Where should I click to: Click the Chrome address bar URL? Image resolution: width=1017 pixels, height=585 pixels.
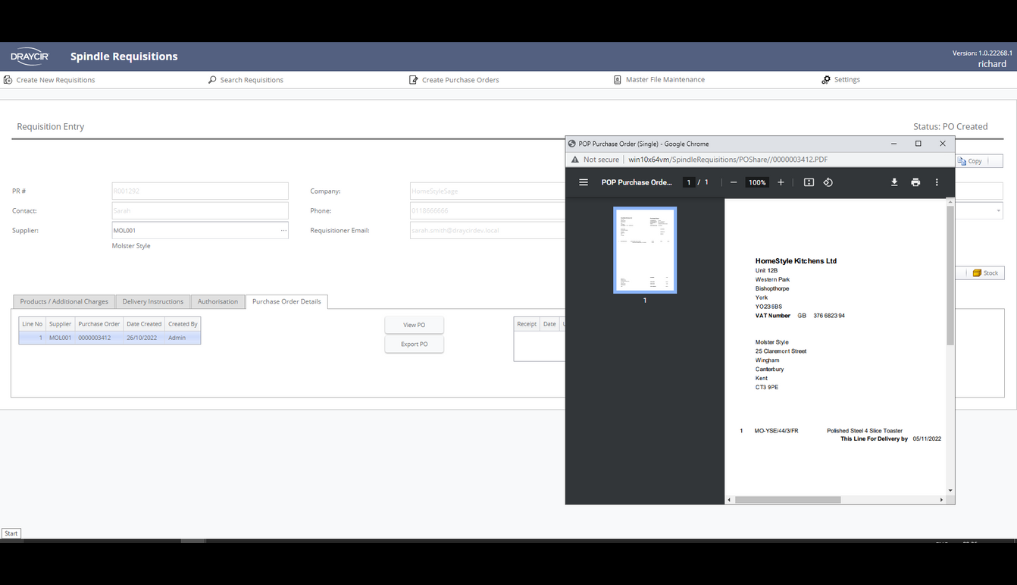coord(728,160)
